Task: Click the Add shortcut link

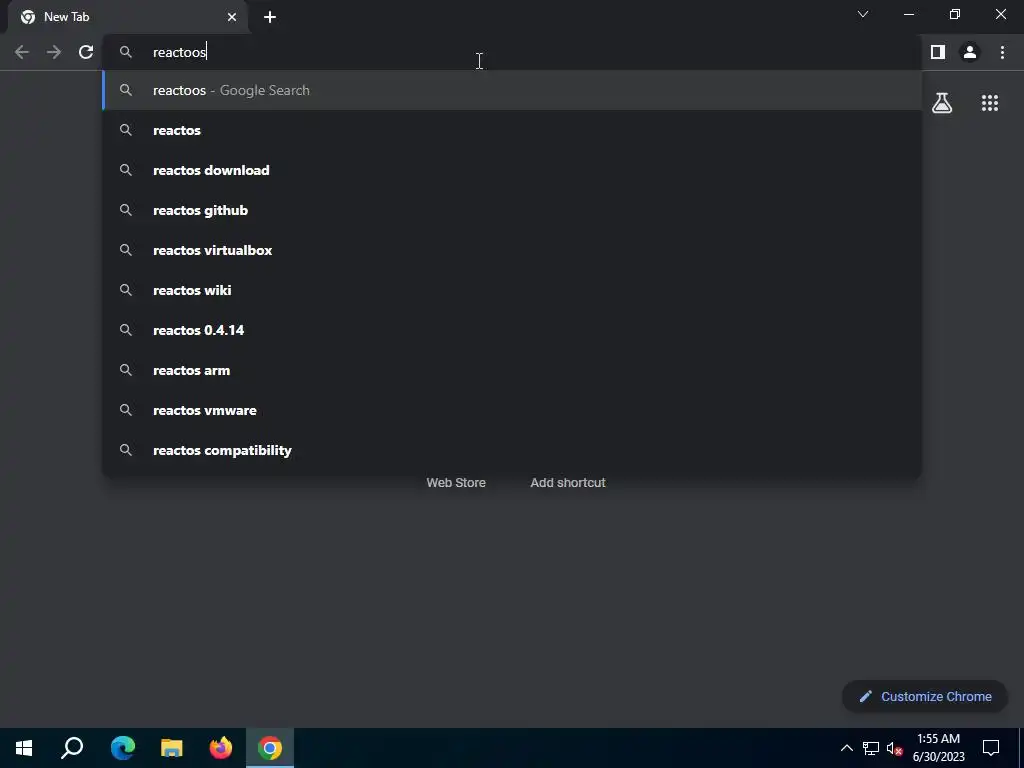Action: coord(568,483)
